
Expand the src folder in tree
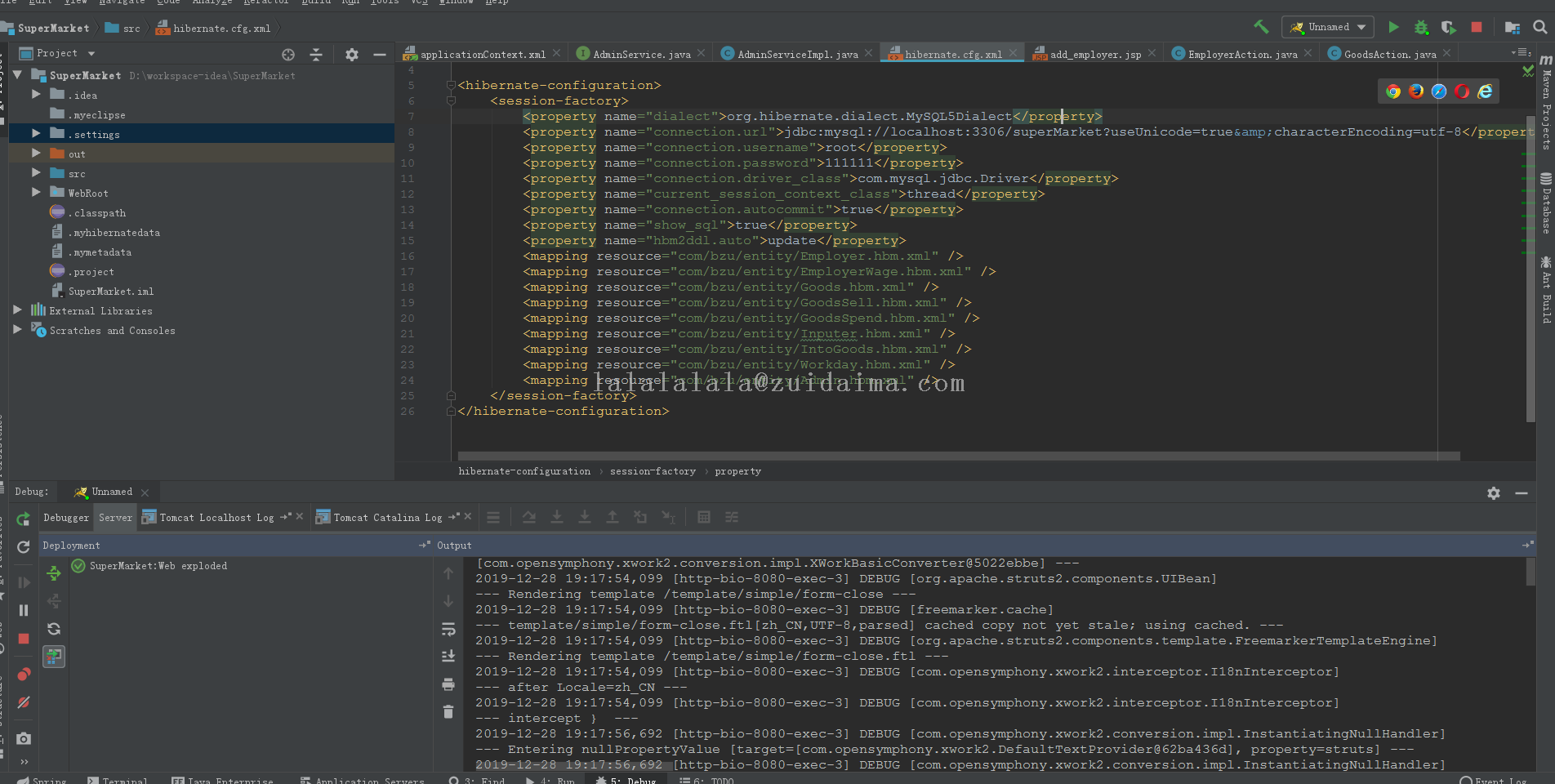36,173
